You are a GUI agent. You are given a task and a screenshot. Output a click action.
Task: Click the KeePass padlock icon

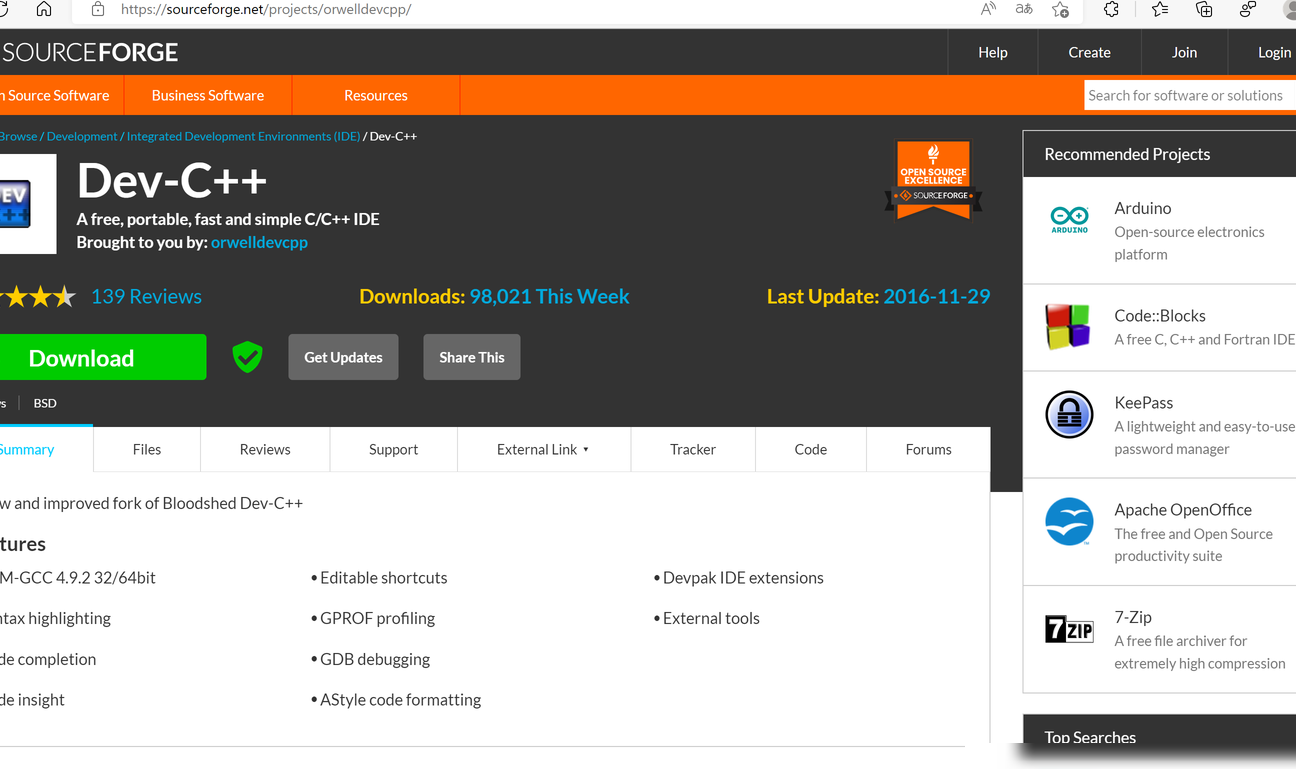point(1069,414)
